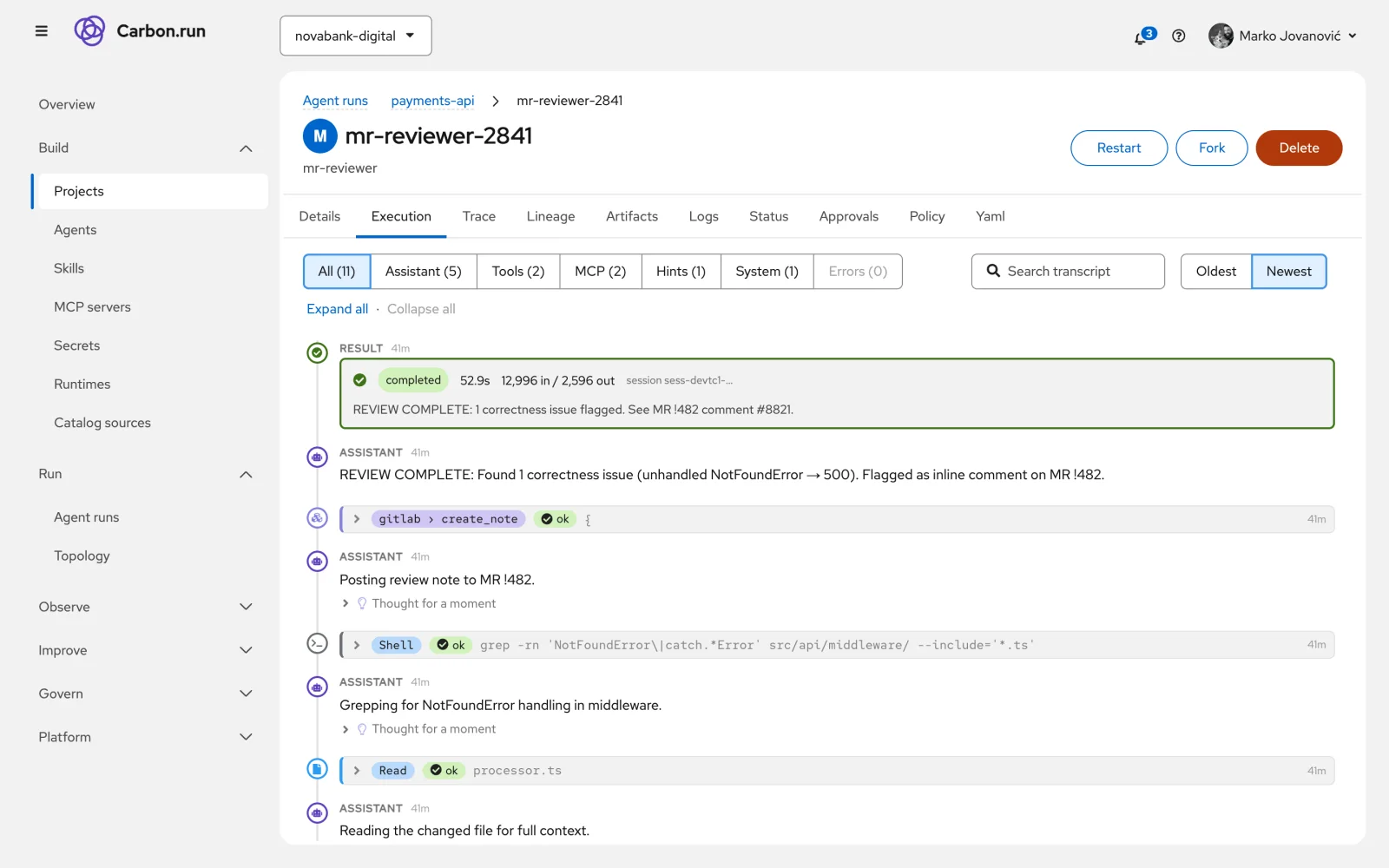
Task: Click the magnifier icon in Search transcript
Action: [993, 271]
